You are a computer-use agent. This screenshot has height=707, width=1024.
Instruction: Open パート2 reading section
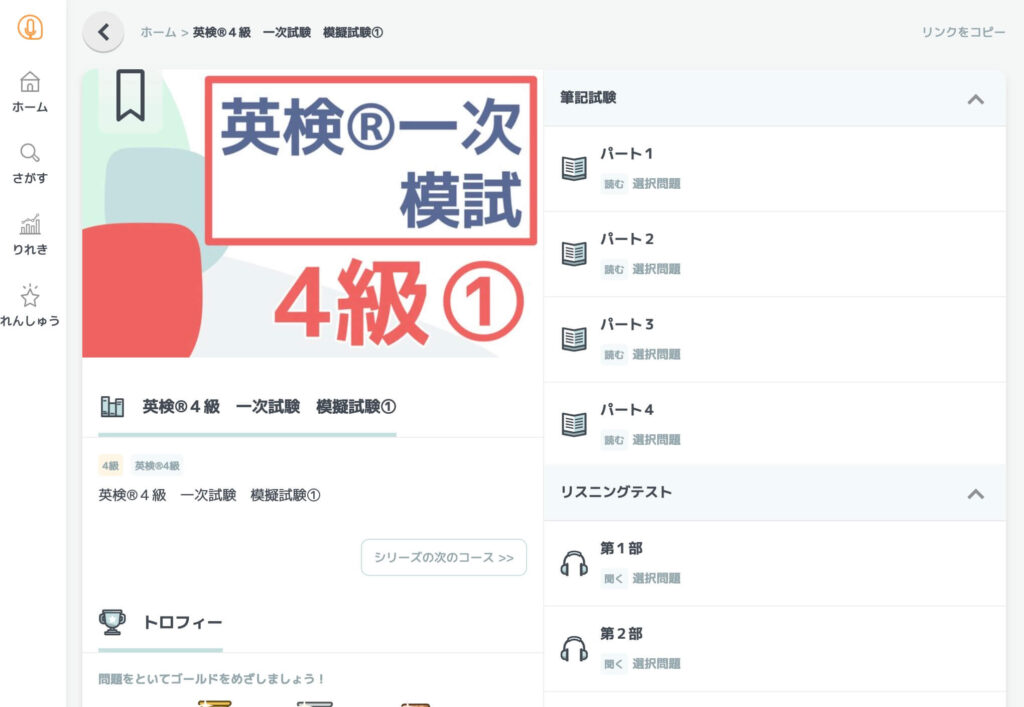tap(774, 253)
